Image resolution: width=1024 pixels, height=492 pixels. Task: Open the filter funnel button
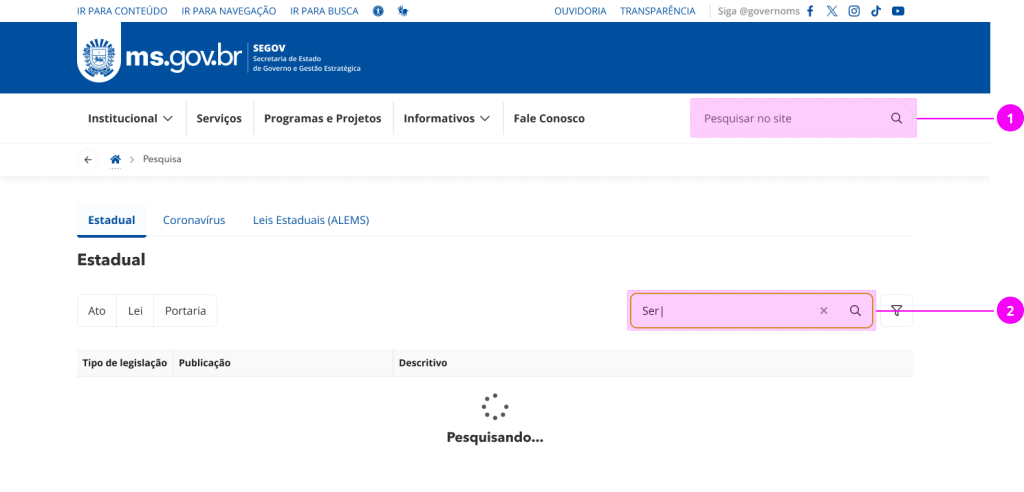click(x=897, y=310)
